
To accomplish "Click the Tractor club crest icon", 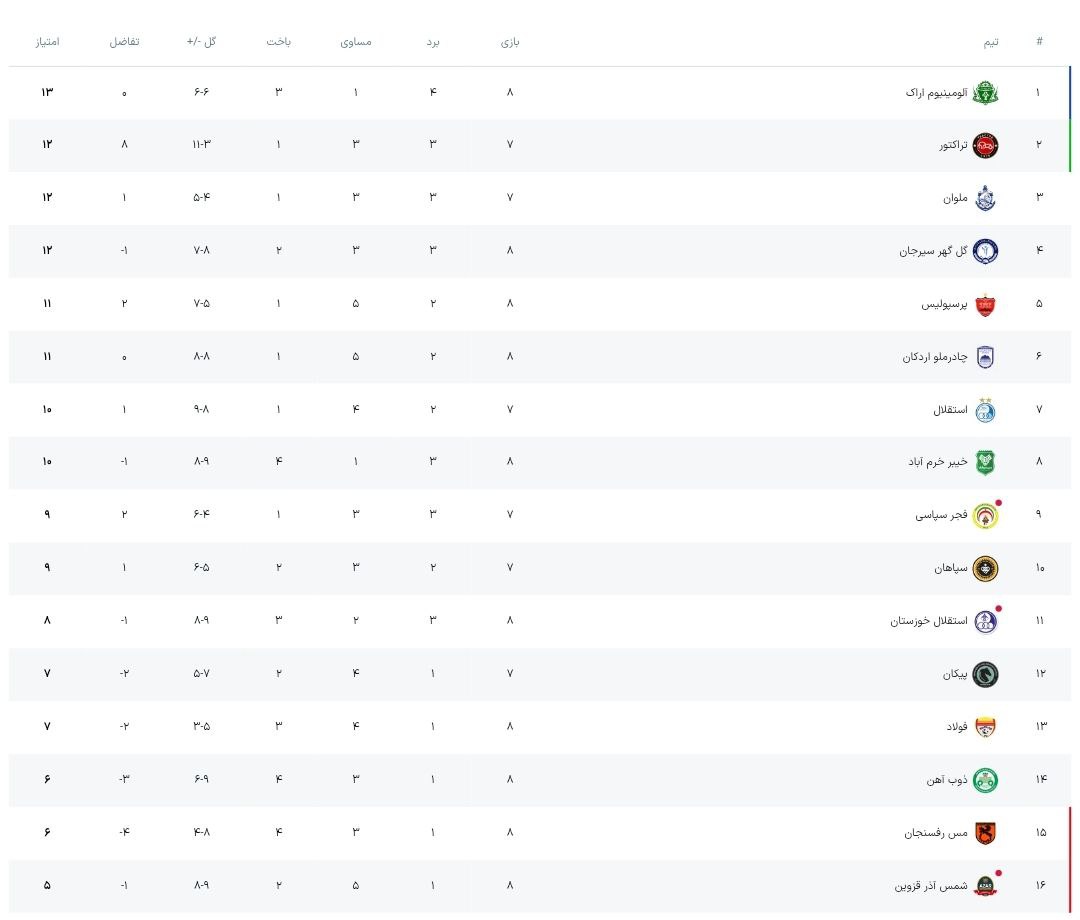I will coord(986,145).
